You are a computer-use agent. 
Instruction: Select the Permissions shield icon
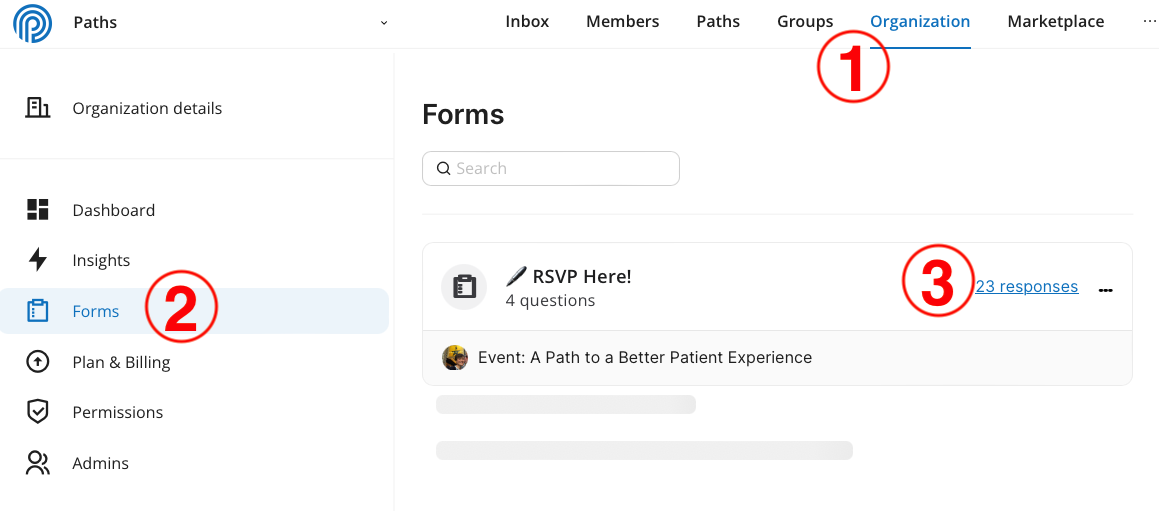[37, 411]
